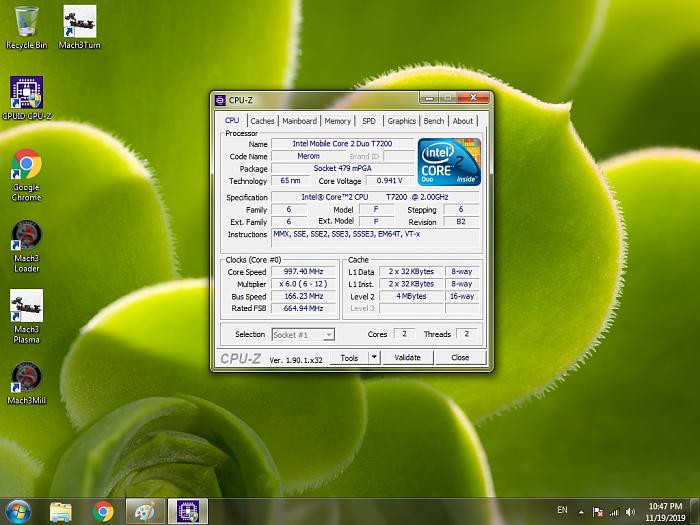Screen dimensions: 700x525
Task: Click the CPU-Z taskbar button
Action: [x=188, y=512]
